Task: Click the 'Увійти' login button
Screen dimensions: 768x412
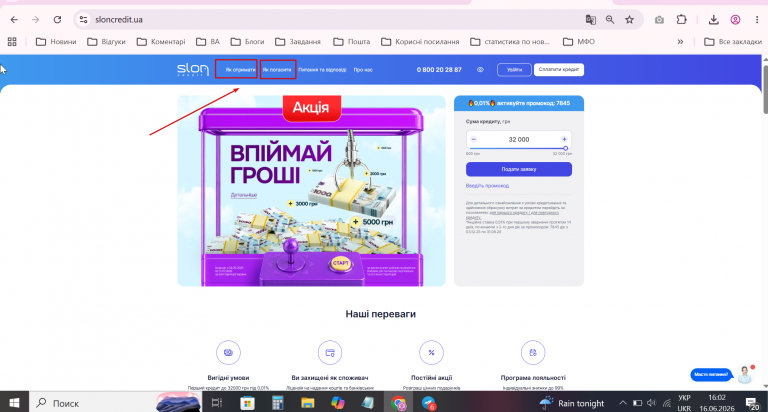Action: point(514,70)
